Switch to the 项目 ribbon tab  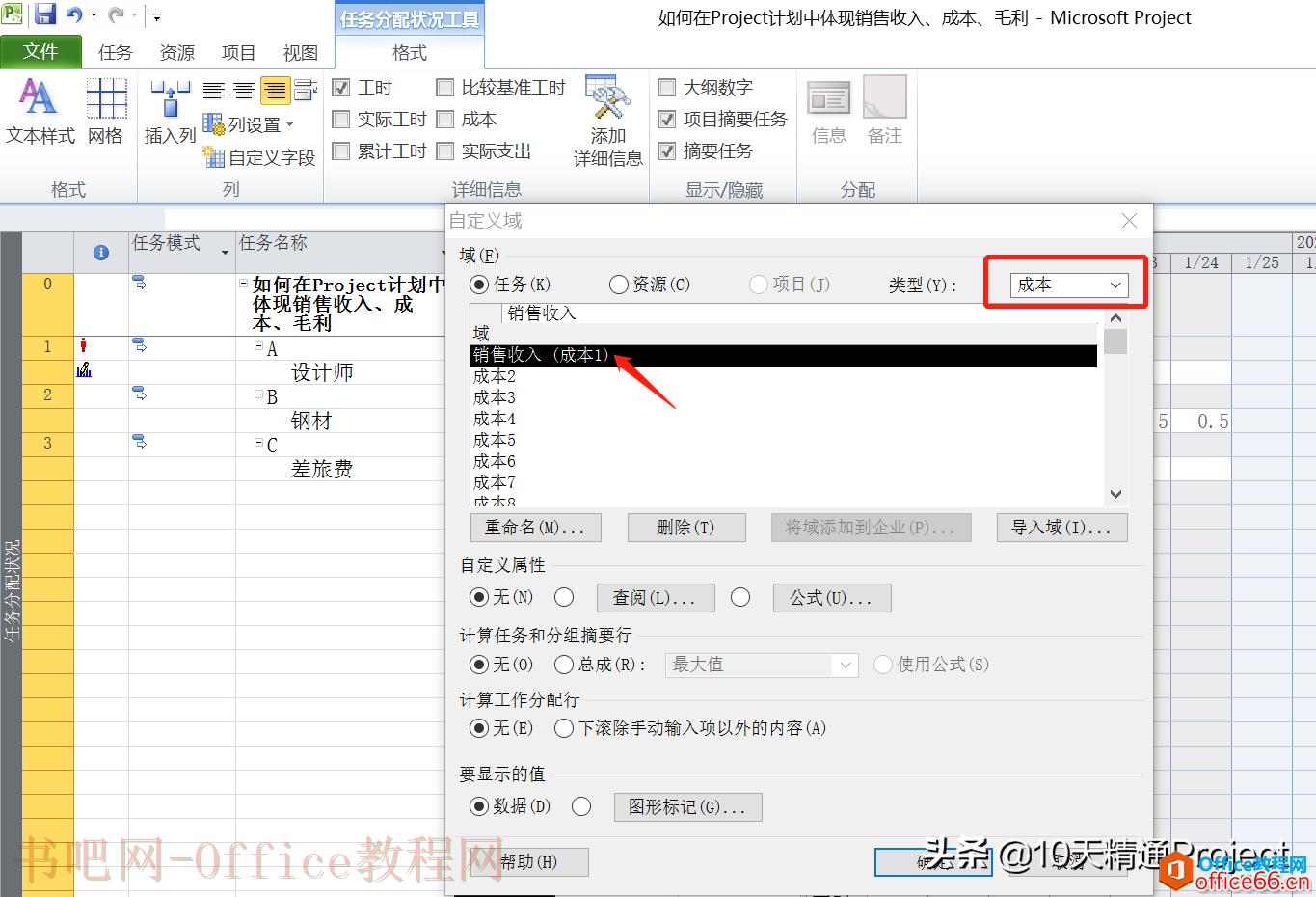[238, 52]
